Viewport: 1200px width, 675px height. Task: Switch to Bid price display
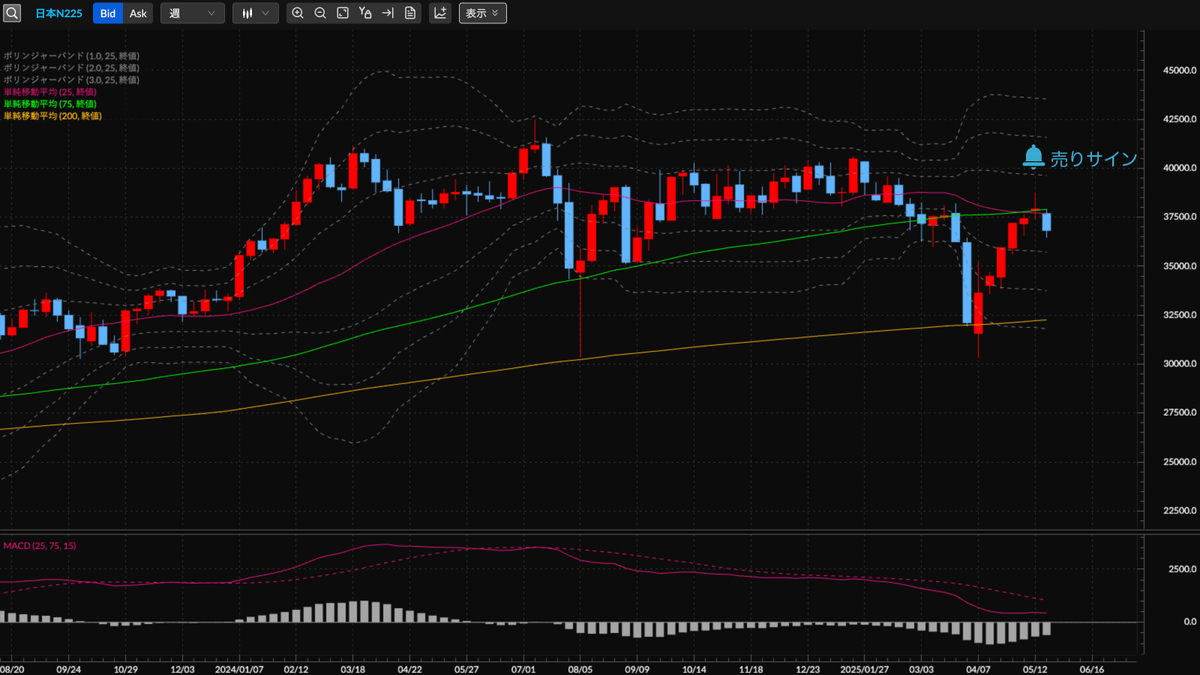coord(108,13)
